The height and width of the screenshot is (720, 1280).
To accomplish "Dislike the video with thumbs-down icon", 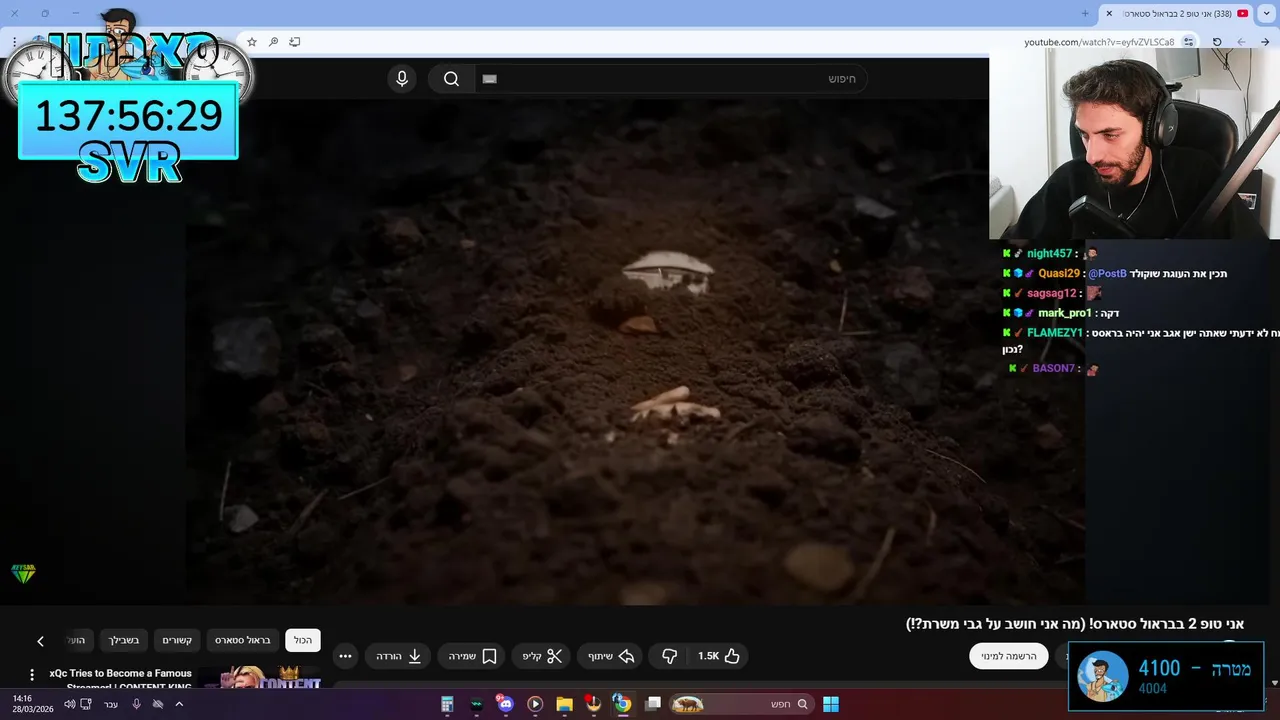I will click(x=669, y=656).
